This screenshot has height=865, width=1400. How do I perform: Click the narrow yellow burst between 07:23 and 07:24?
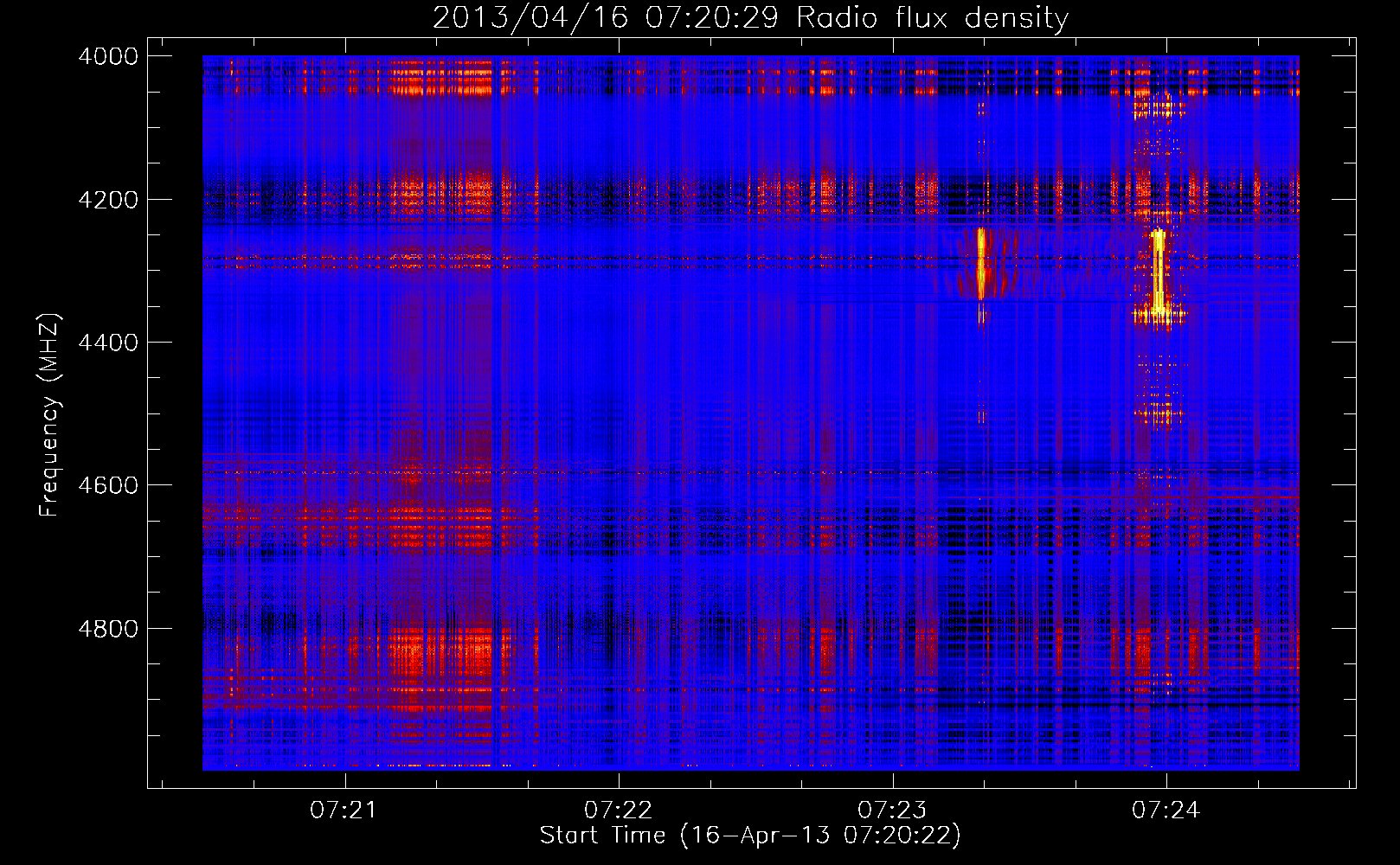tap(981, 264)
